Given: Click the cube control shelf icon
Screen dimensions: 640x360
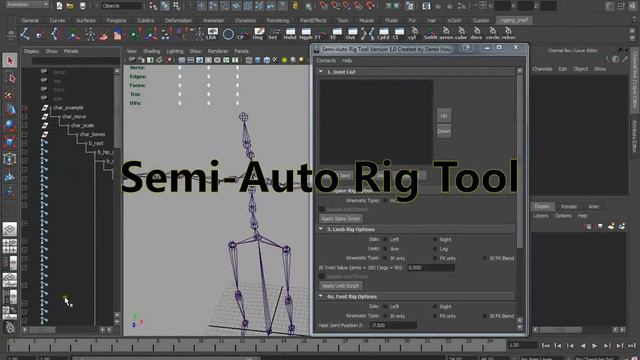Looking at the screenshot, I should tap(461, 34).
